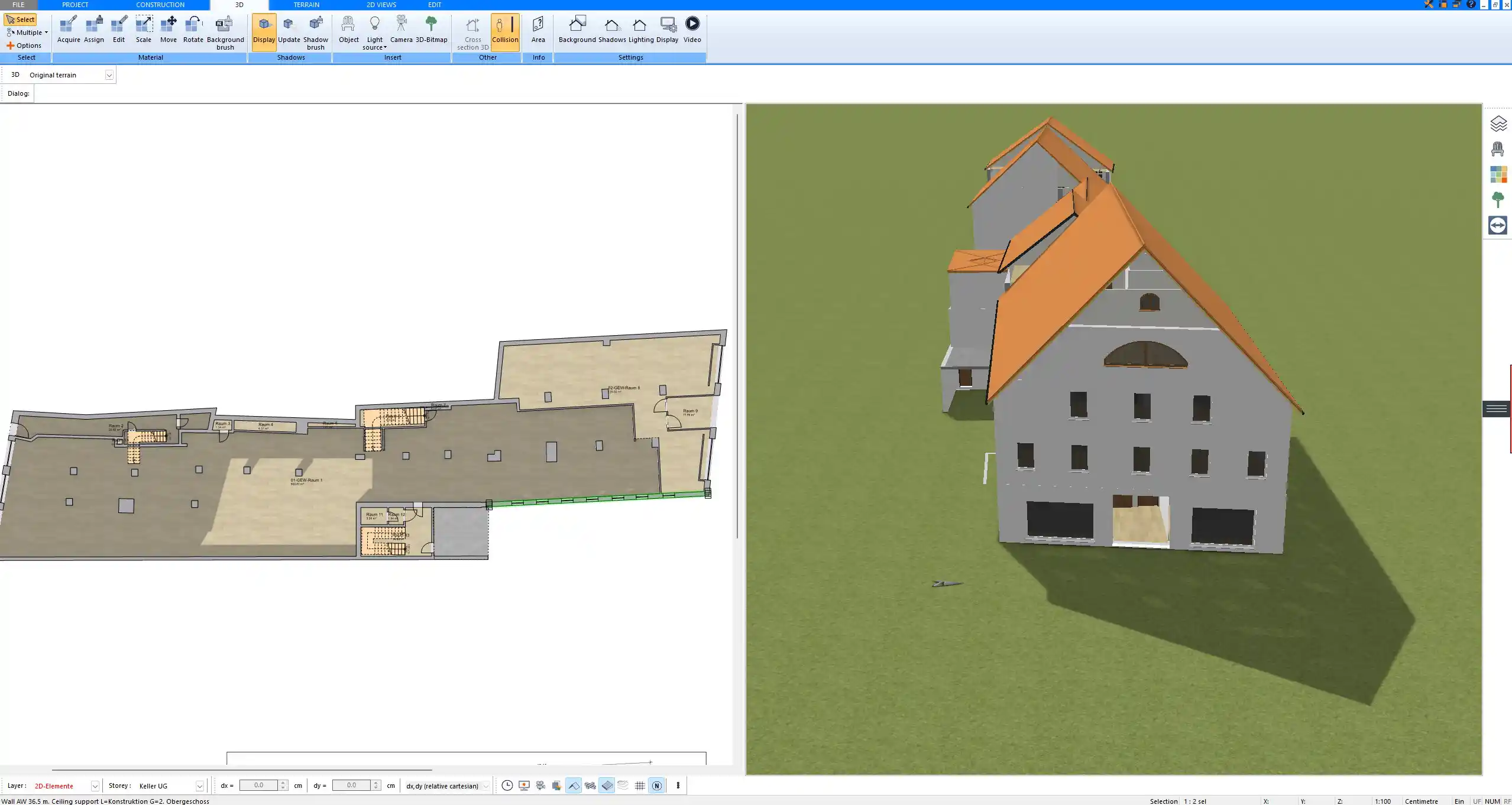The height and width of the screenshot is (805, 1512).
Task: Open the materials swatch catalog sidebar icon
Action: pyautogui.click(x=1498, y=174)
